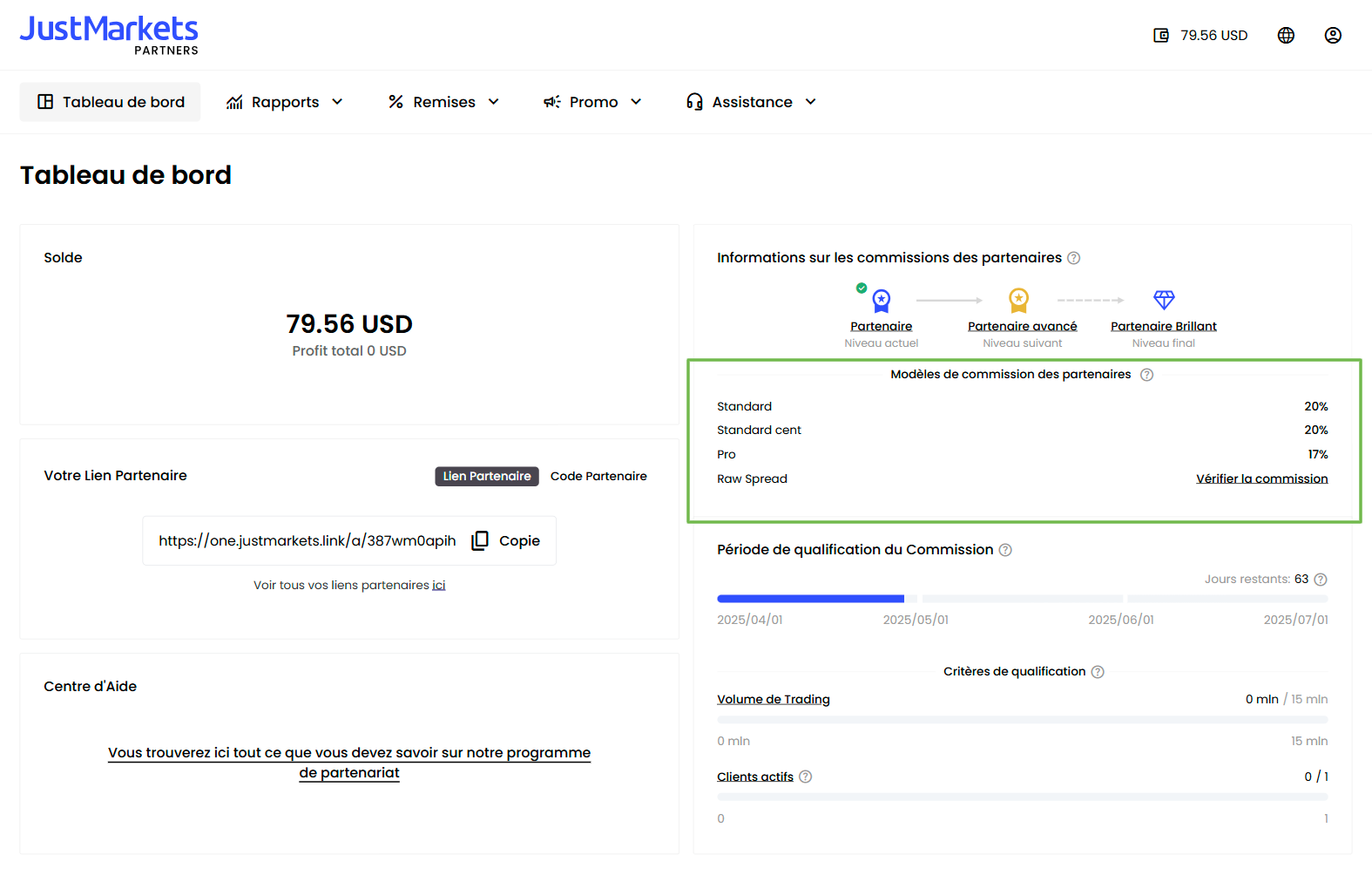
Task: Click the Rapports chart icon
Action: [234, 102]
